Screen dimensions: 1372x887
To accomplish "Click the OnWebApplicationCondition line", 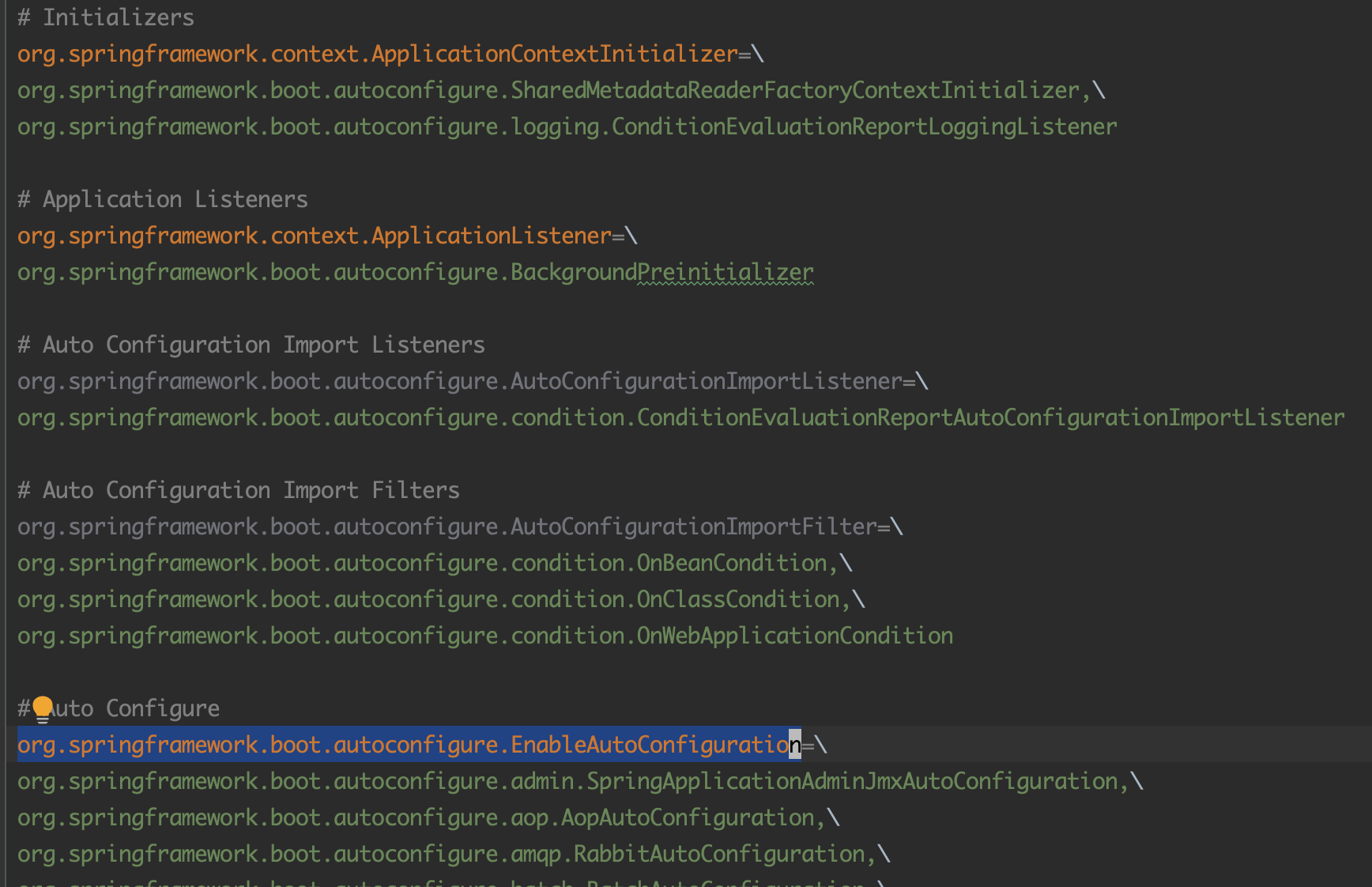I will (x=485, y=636).
